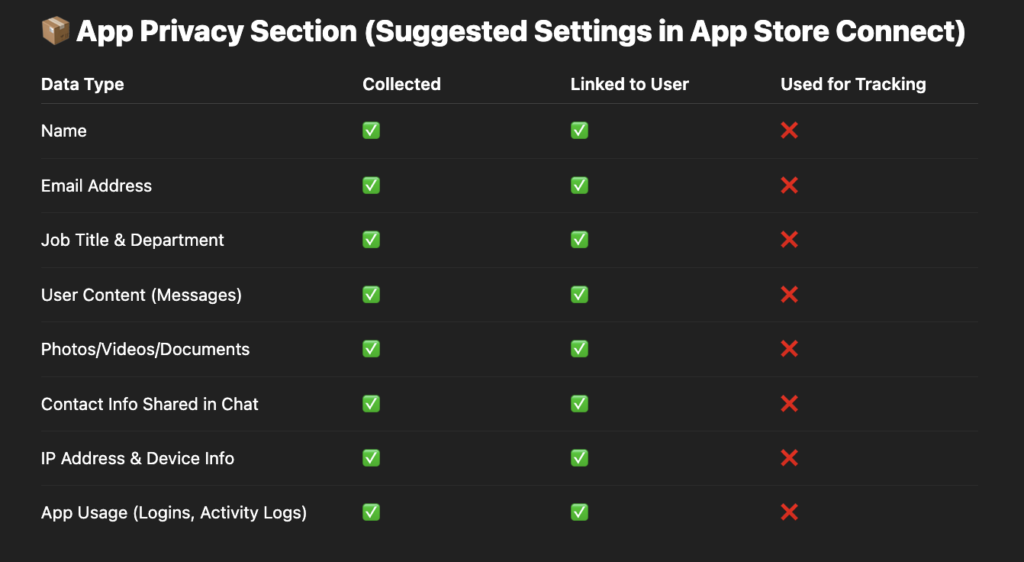The width and height of the screenshot is (1024, 562).
Task: Click the tracking X for User Content (Messages)
Action: (789, 294)
